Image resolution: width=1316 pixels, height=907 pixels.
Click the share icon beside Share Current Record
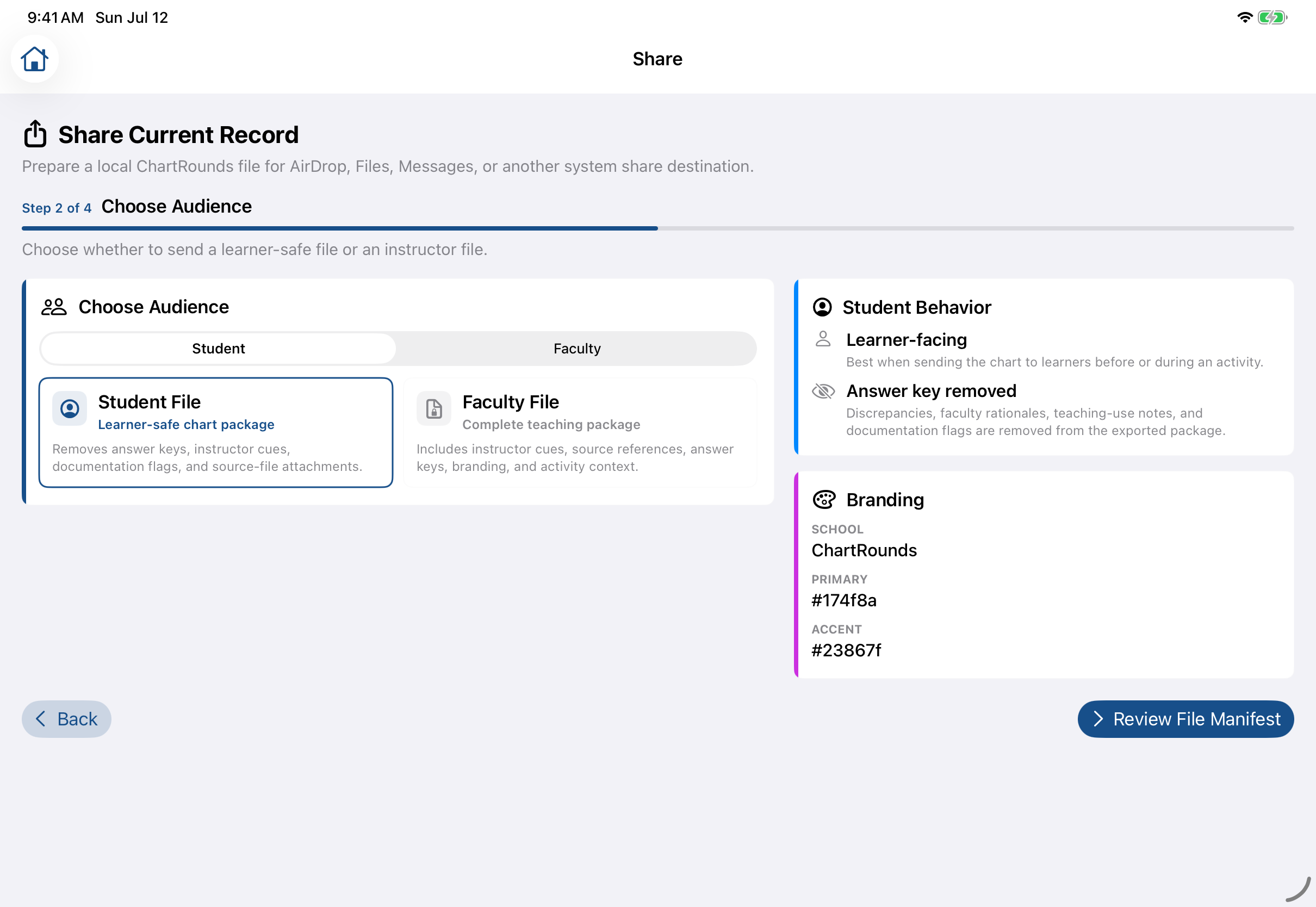click(x=35, y=134)
